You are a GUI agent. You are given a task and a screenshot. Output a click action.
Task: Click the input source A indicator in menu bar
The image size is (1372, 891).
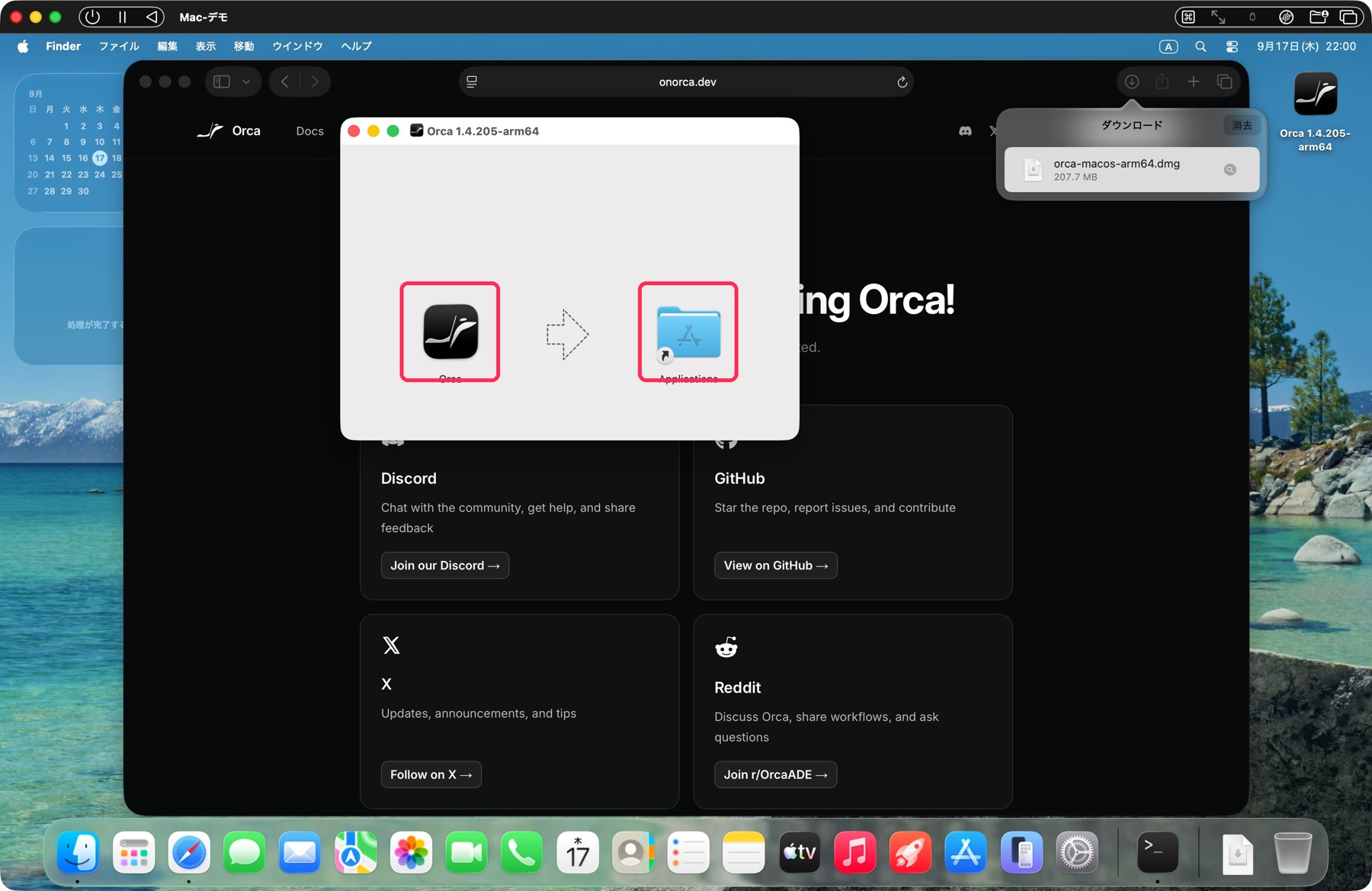(1168, 46)
